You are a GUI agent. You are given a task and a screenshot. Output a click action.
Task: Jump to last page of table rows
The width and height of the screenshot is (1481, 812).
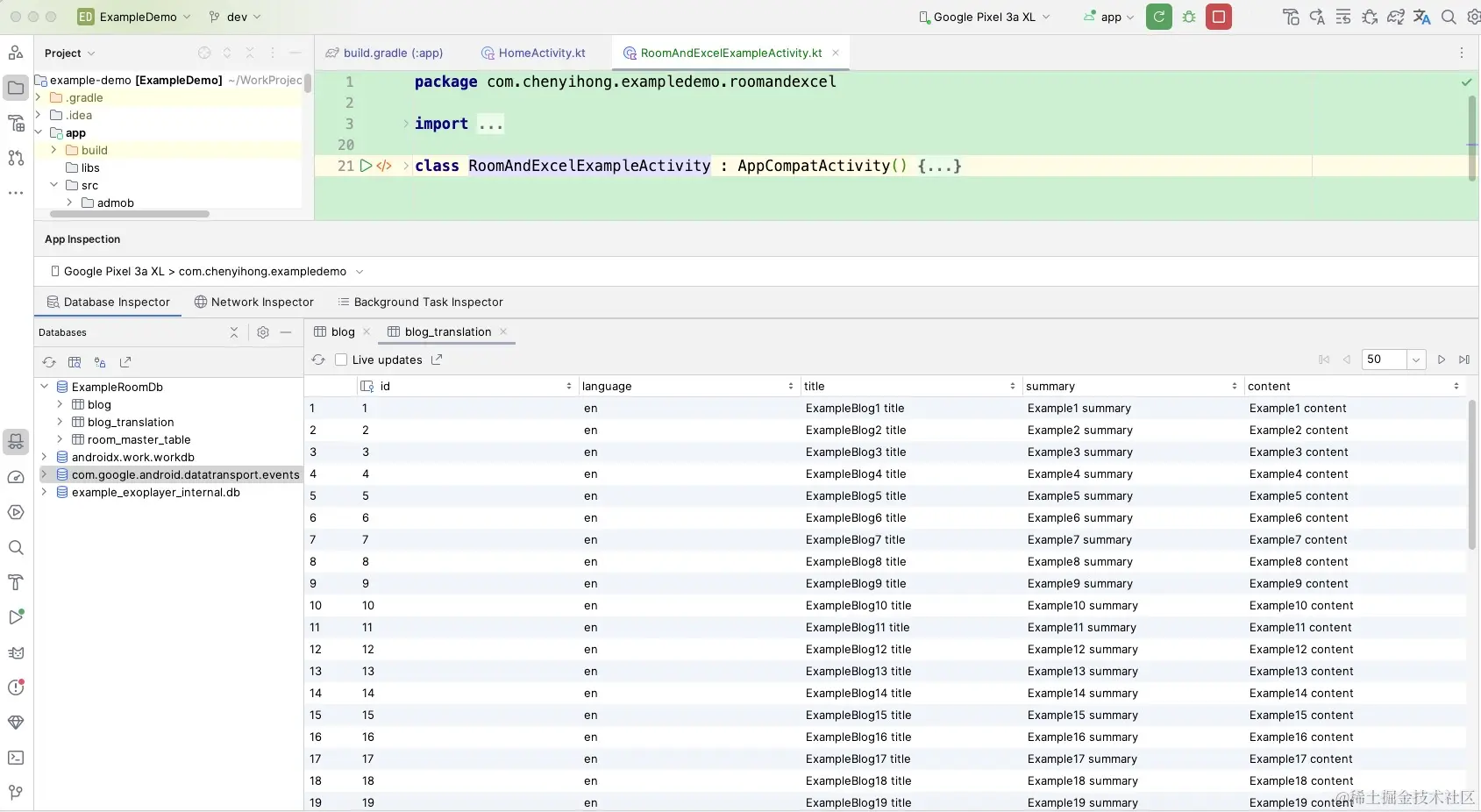1464,360
